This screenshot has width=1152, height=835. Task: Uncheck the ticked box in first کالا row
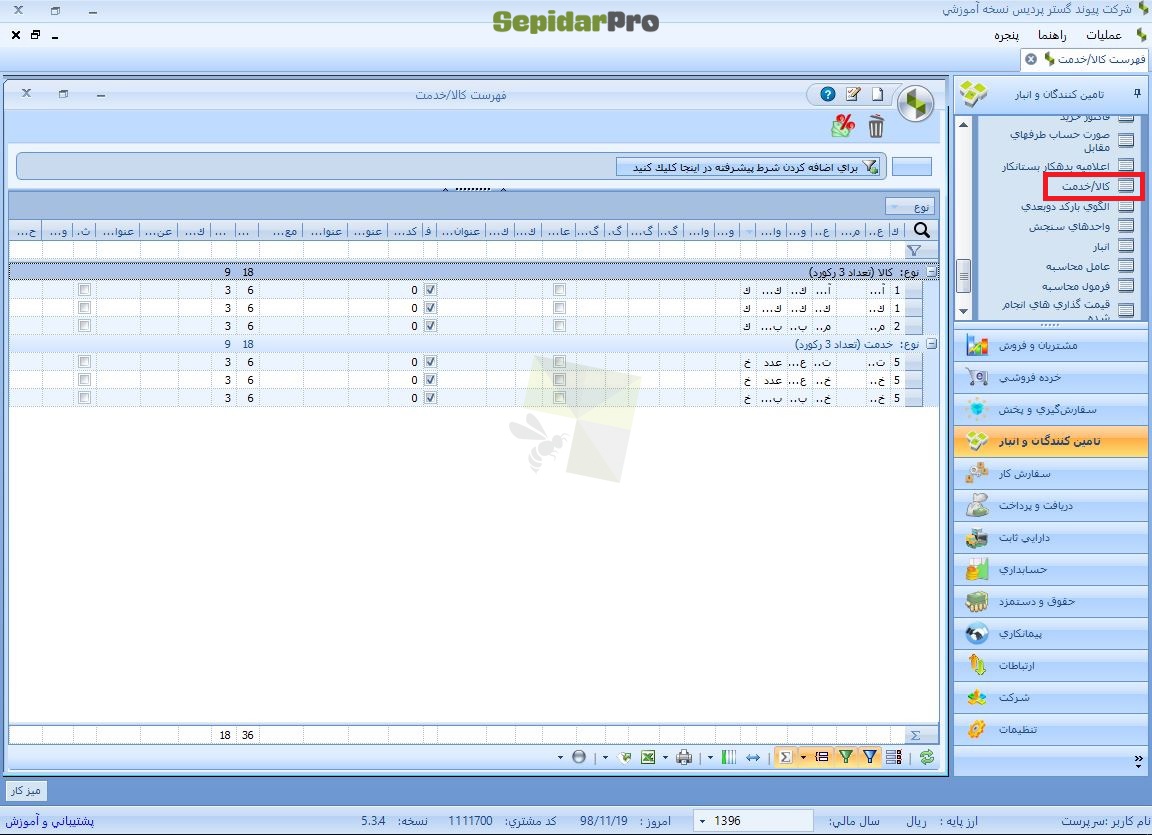[431, 290]
